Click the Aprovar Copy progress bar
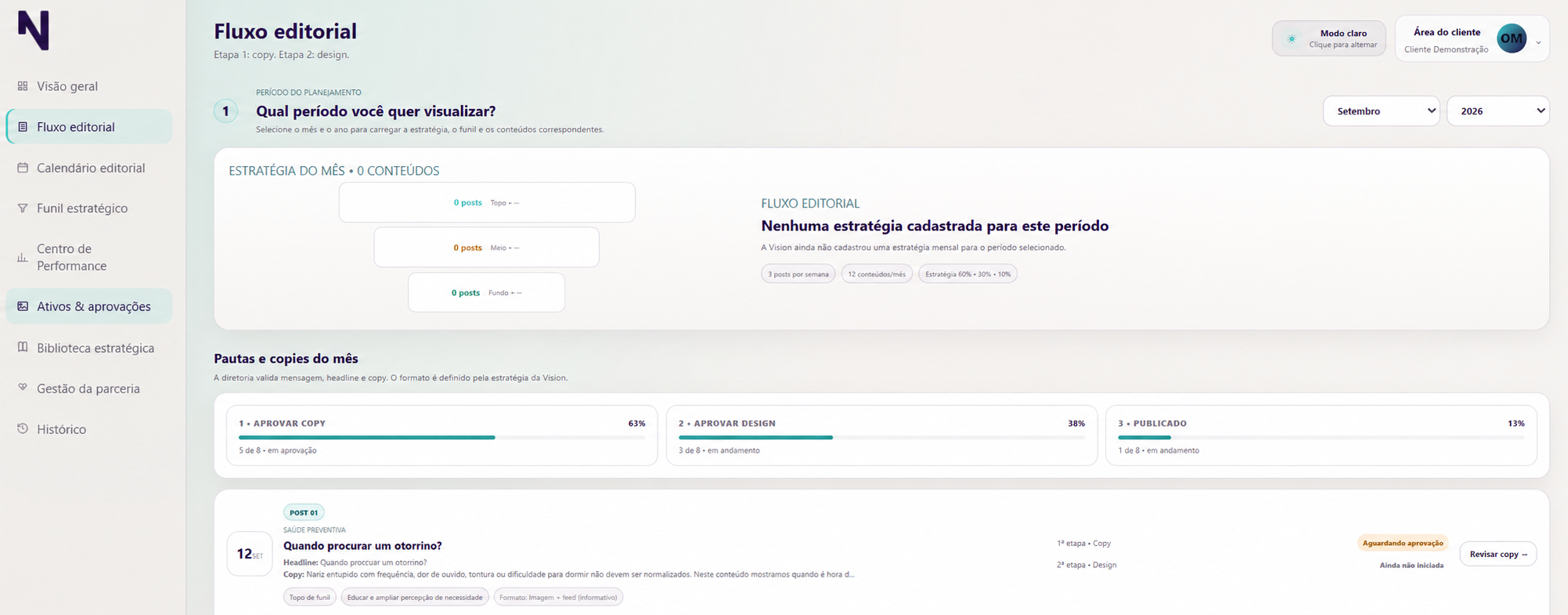 click(442, 437)
